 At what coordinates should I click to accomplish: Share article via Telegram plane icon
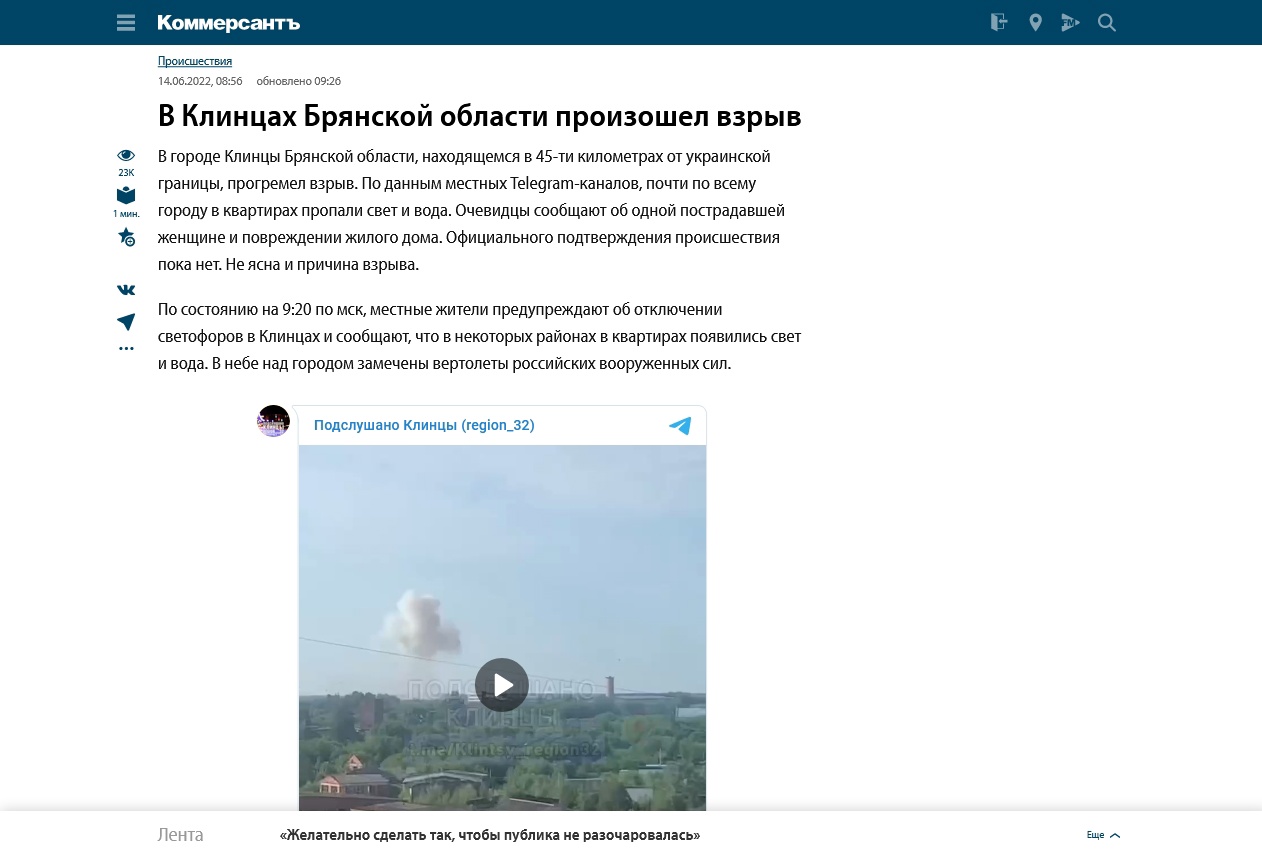pyautogui.click(x=126, y=322)
